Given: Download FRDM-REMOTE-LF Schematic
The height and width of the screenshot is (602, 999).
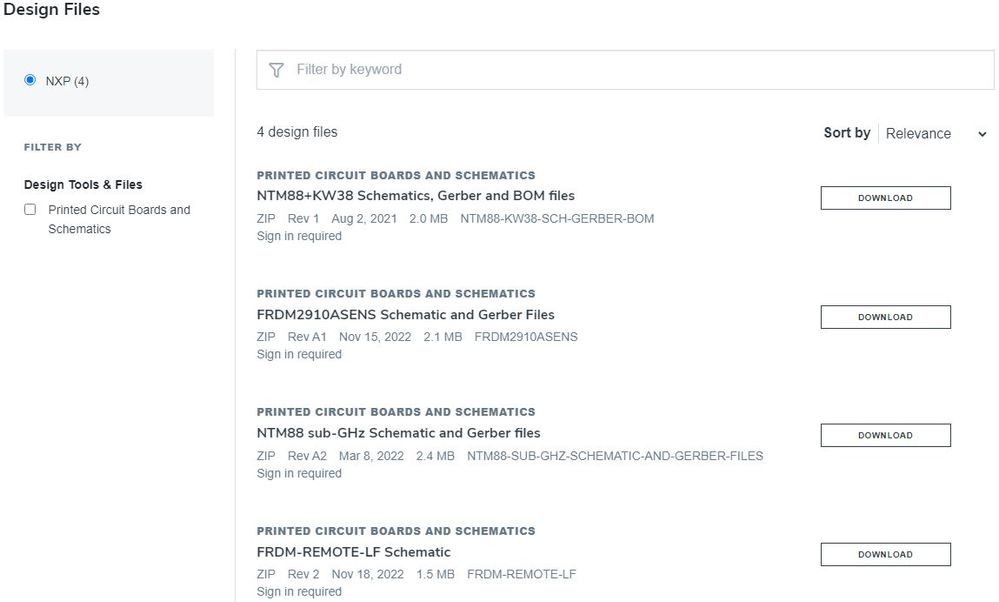Looking at the screenshot, I should click(885, 554).
